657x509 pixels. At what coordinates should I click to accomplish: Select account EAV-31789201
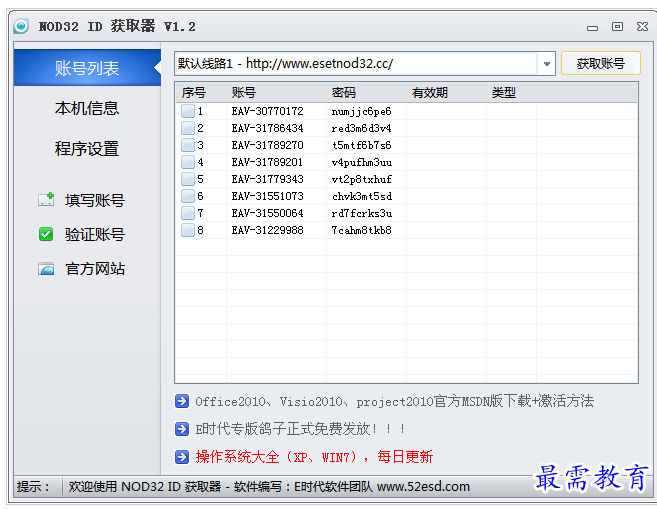pyautogui.click(x=267, y=162)
